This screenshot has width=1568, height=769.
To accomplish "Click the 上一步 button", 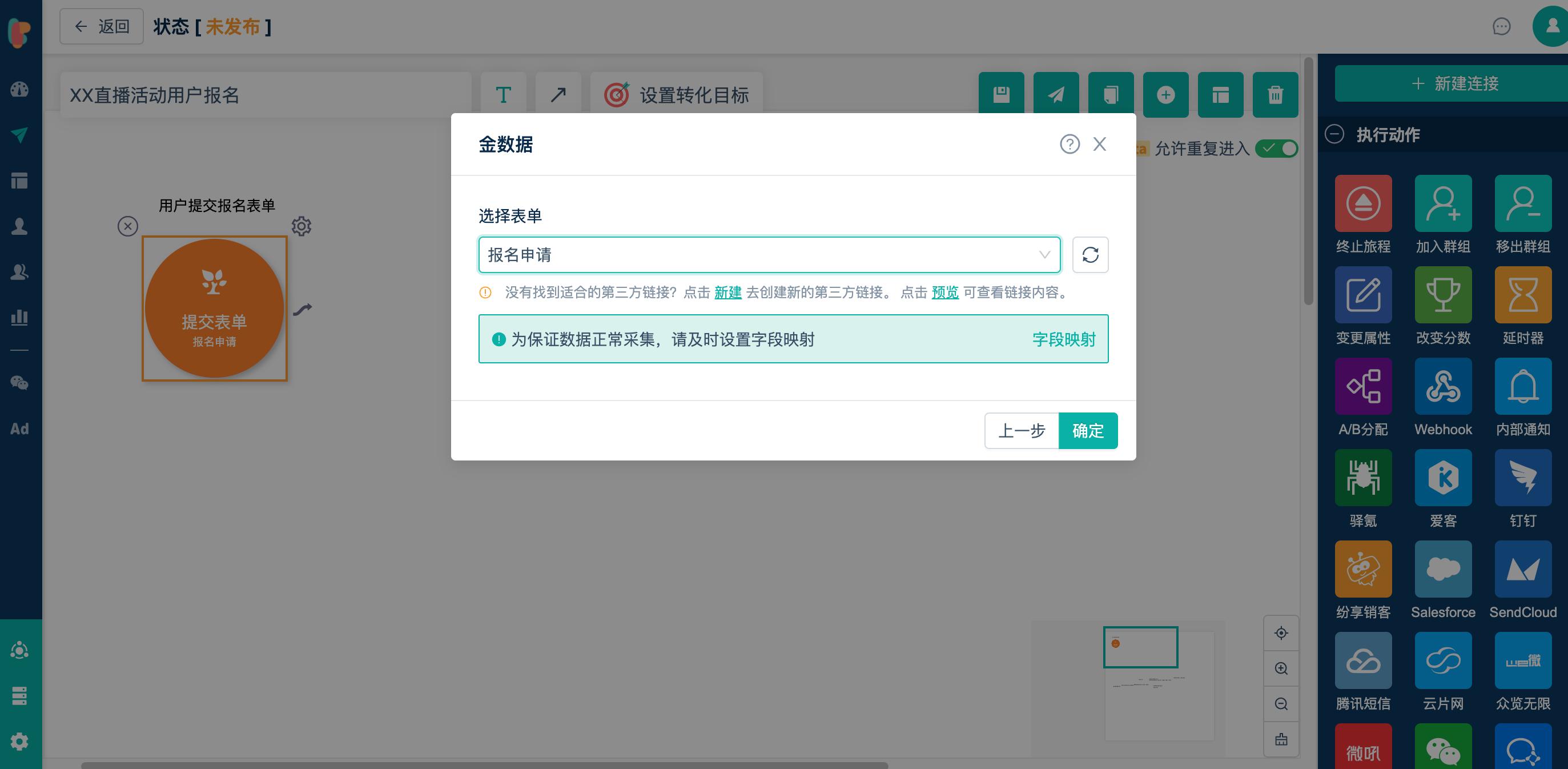I will [x=1022, y=430].
